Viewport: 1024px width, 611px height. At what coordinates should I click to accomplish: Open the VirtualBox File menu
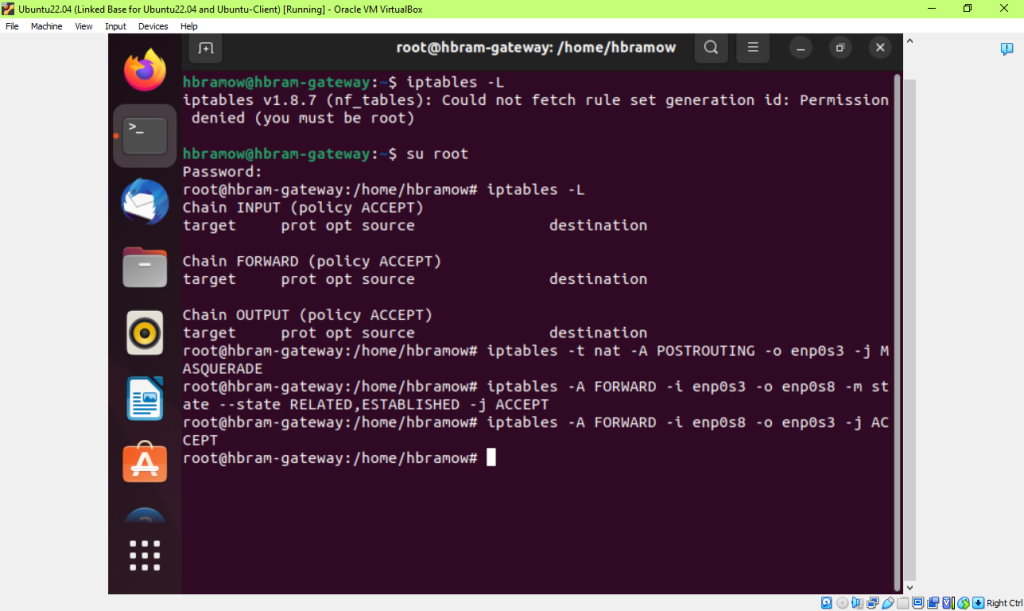[x=12, y=26]
